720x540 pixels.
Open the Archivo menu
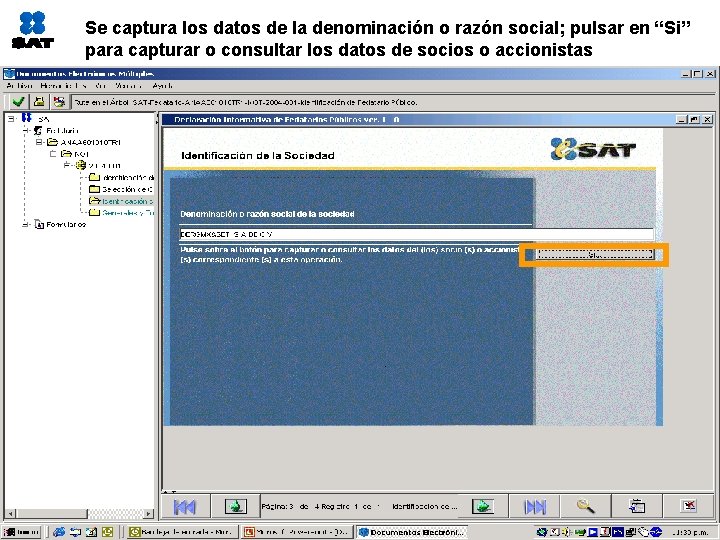click(x=19, y=86)
